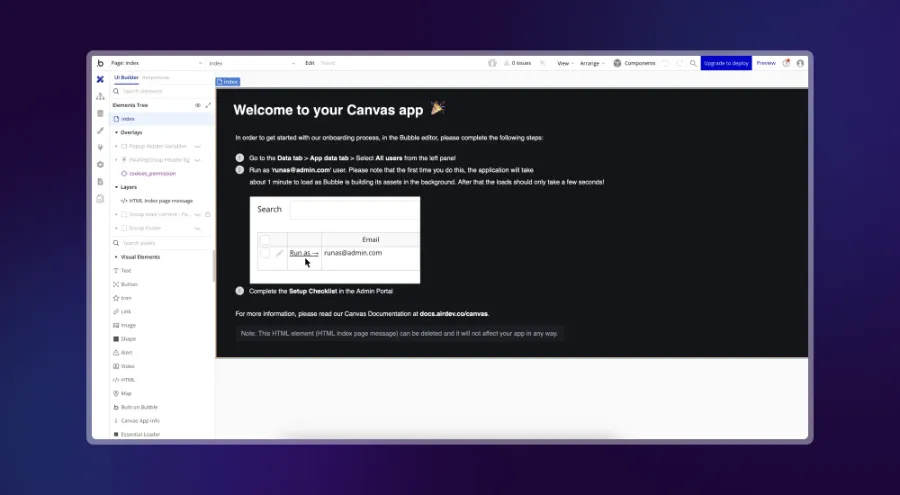900x495 pixels.
Task: Check the header checkbox in users table
Action: [265, 239]
